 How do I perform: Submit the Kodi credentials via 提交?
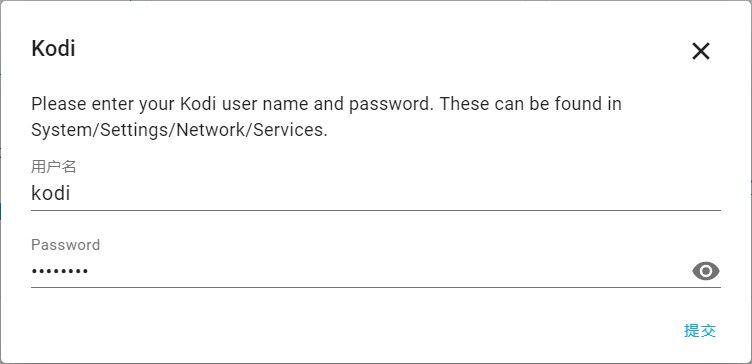[x=700, y=330]
